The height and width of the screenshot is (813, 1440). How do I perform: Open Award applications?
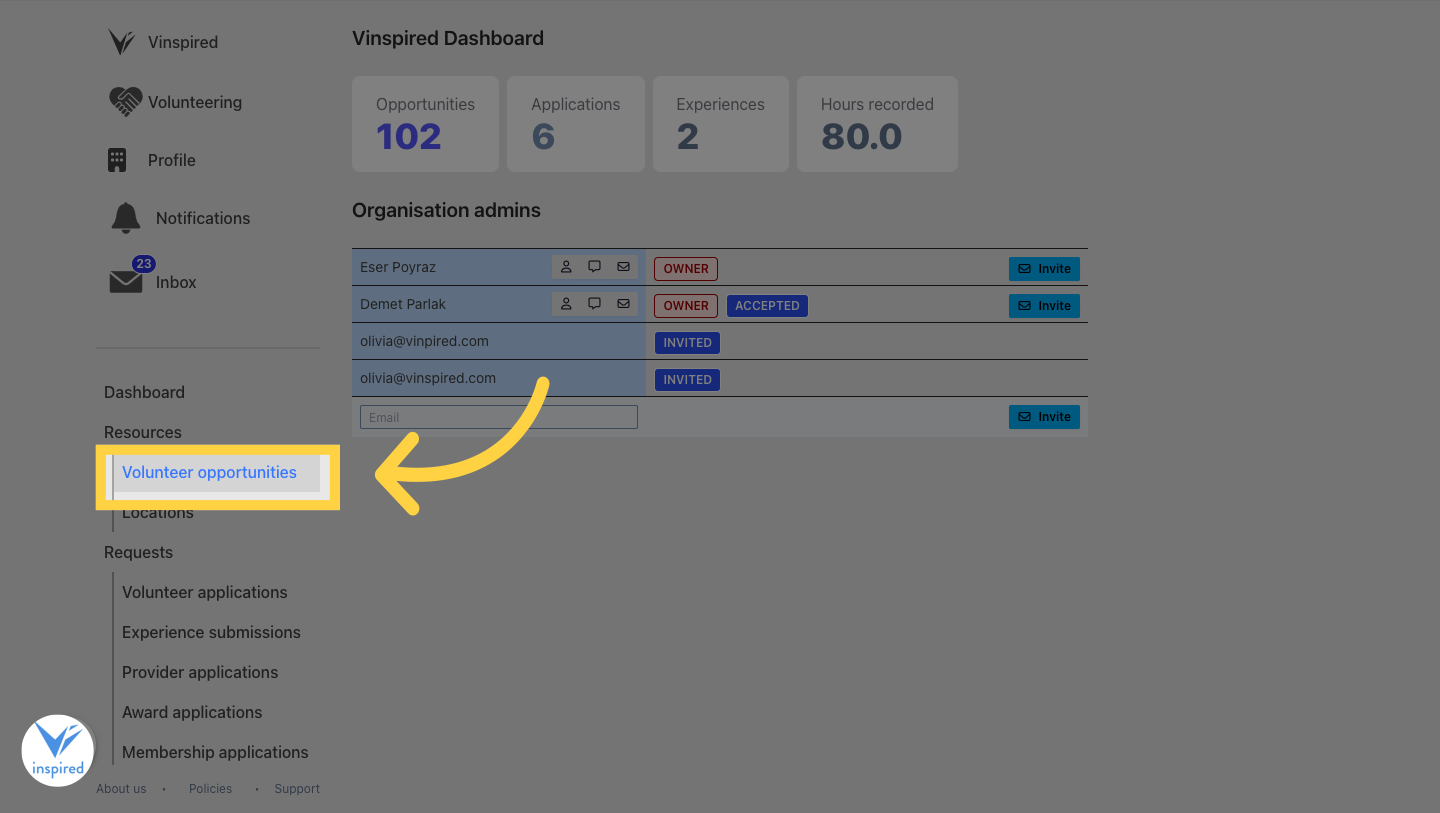coord(192,712)
